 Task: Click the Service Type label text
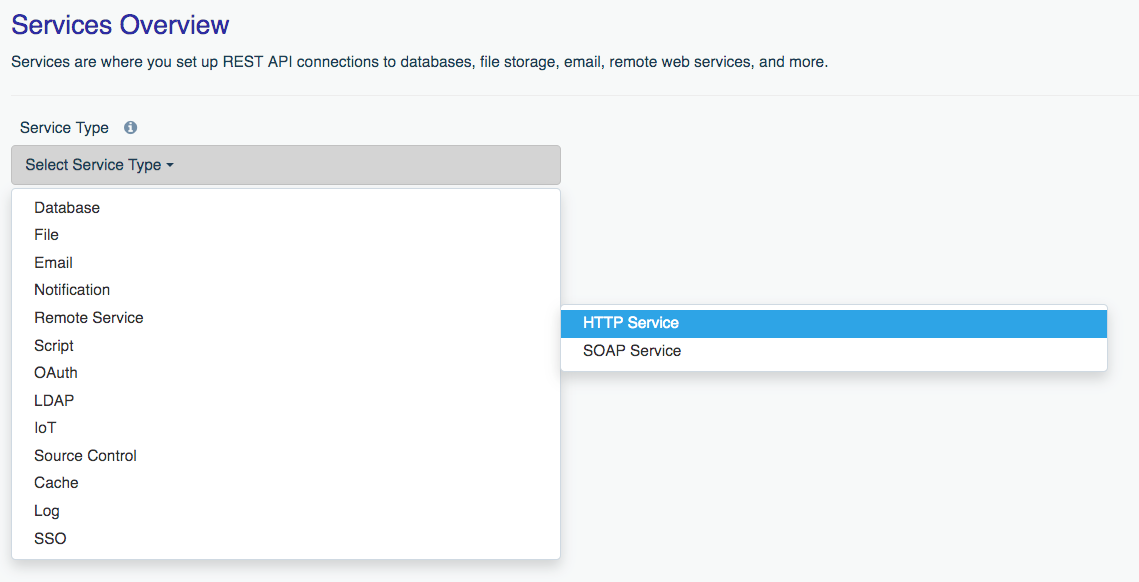[x=64, y=128]
